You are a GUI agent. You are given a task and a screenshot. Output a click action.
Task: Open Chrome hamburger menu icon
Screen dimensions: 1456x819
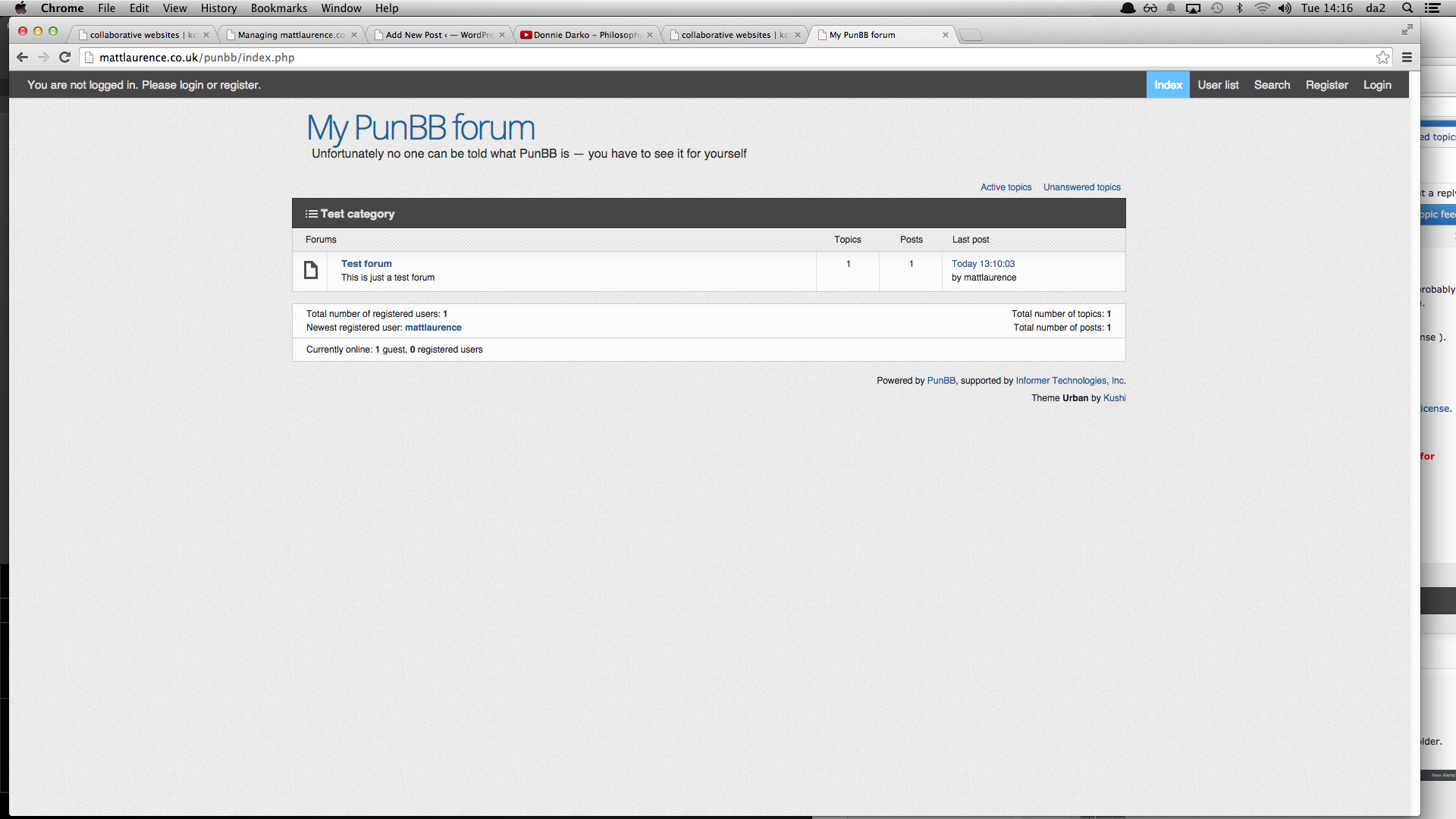(x=1407, y=57)
